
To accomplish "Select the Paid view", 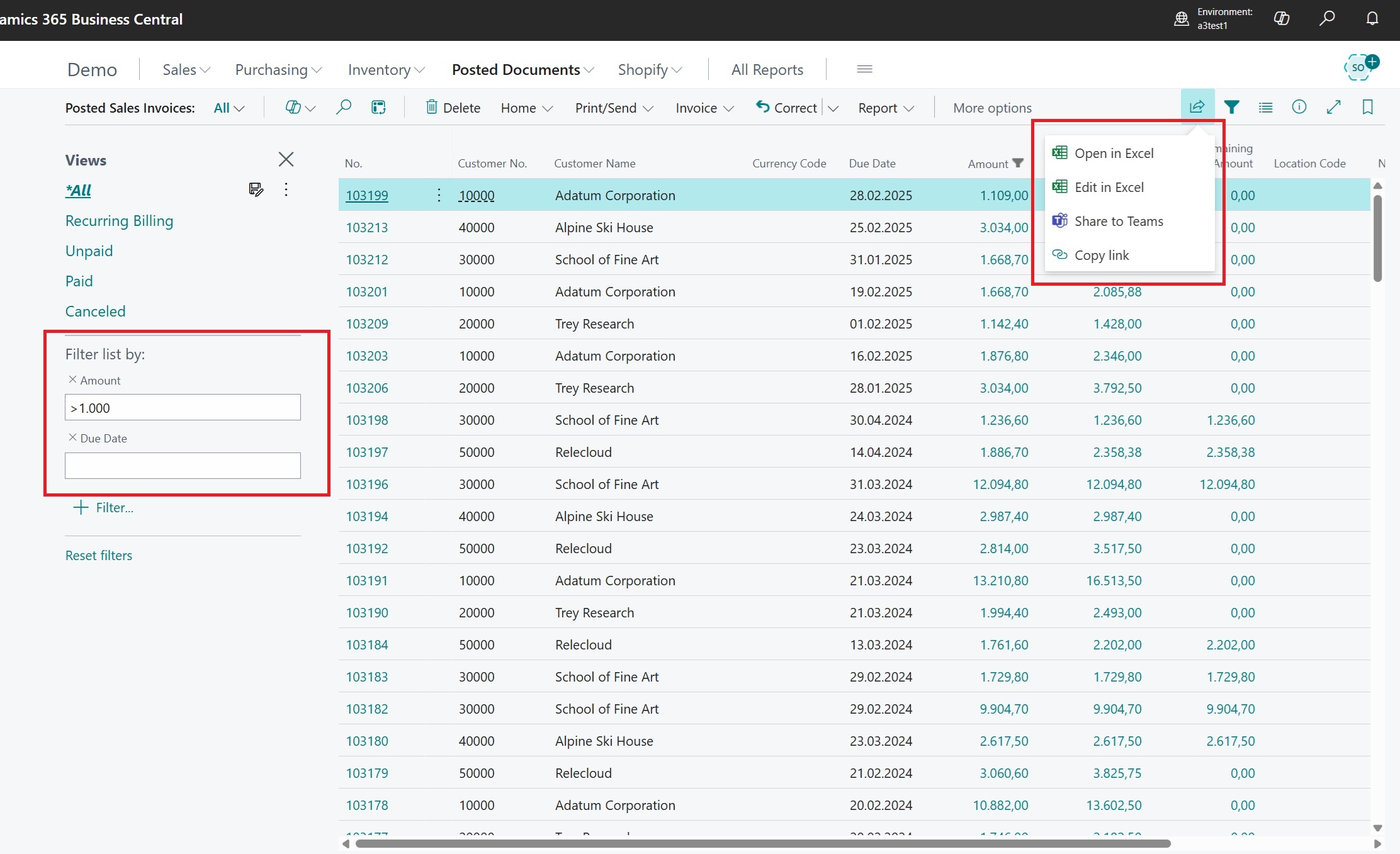I will pyautogui.click(x=79, y=281).
